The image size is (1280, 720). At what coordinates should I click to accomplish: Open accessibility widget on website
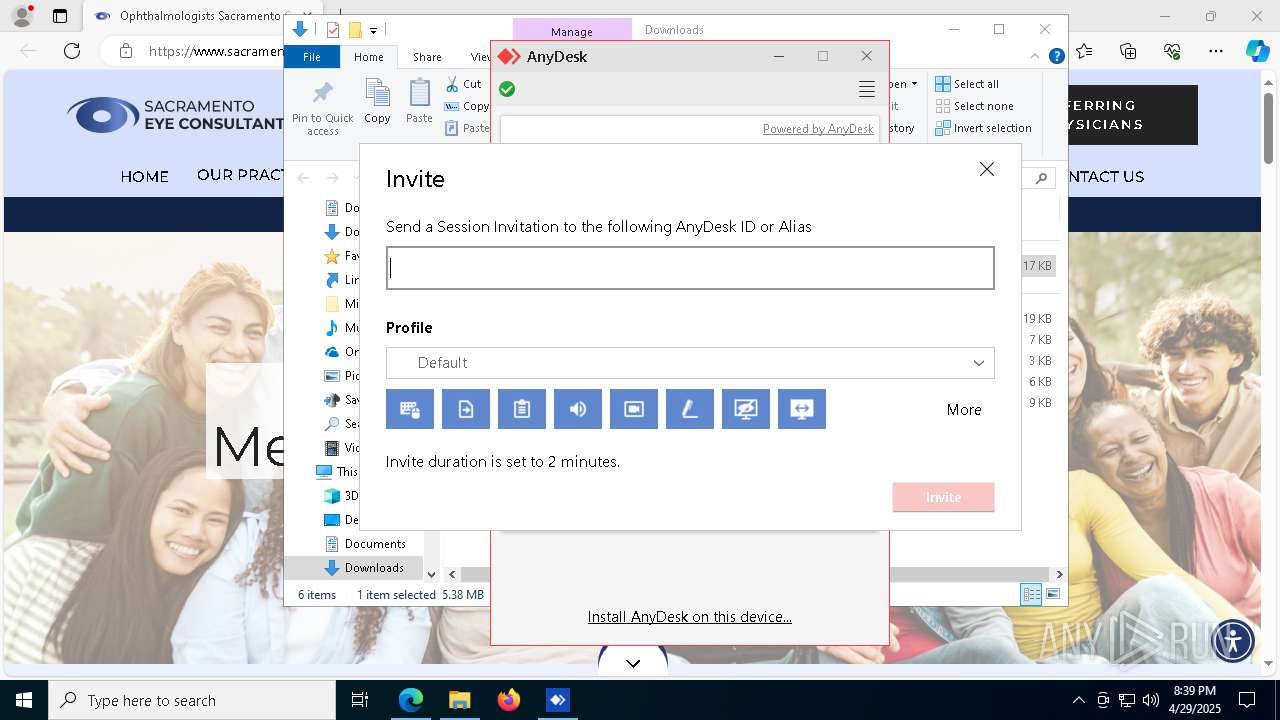coord(1233,640)
